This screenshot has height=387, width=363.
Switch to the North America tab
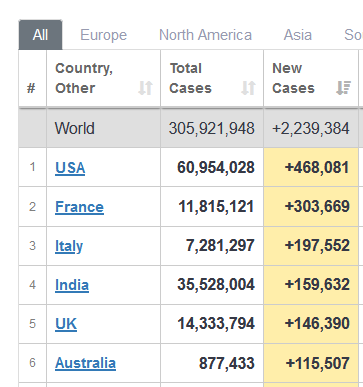tap(205, 35)
